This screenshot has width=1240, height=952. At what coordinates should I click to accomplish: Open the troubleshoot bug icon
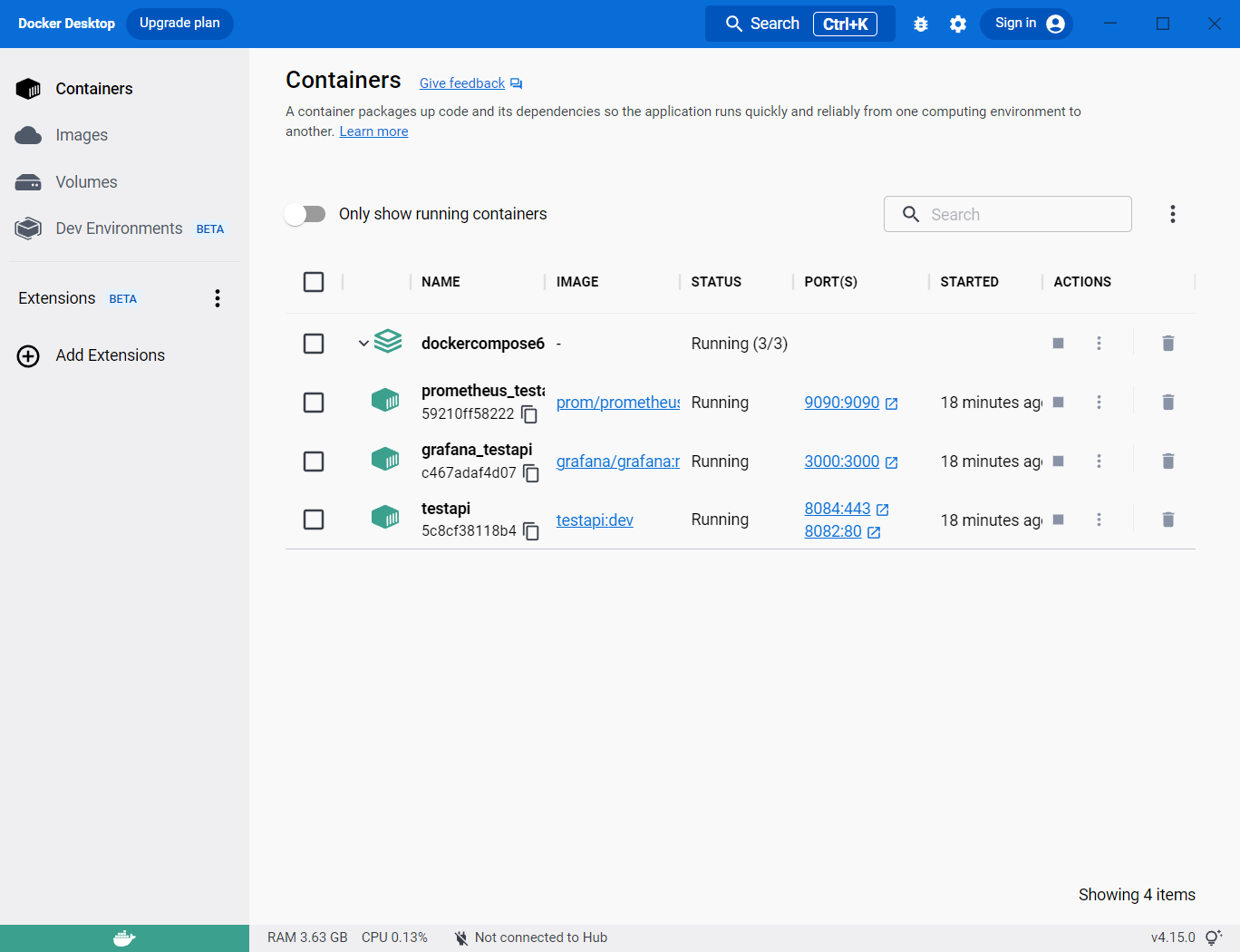point(921,24)
